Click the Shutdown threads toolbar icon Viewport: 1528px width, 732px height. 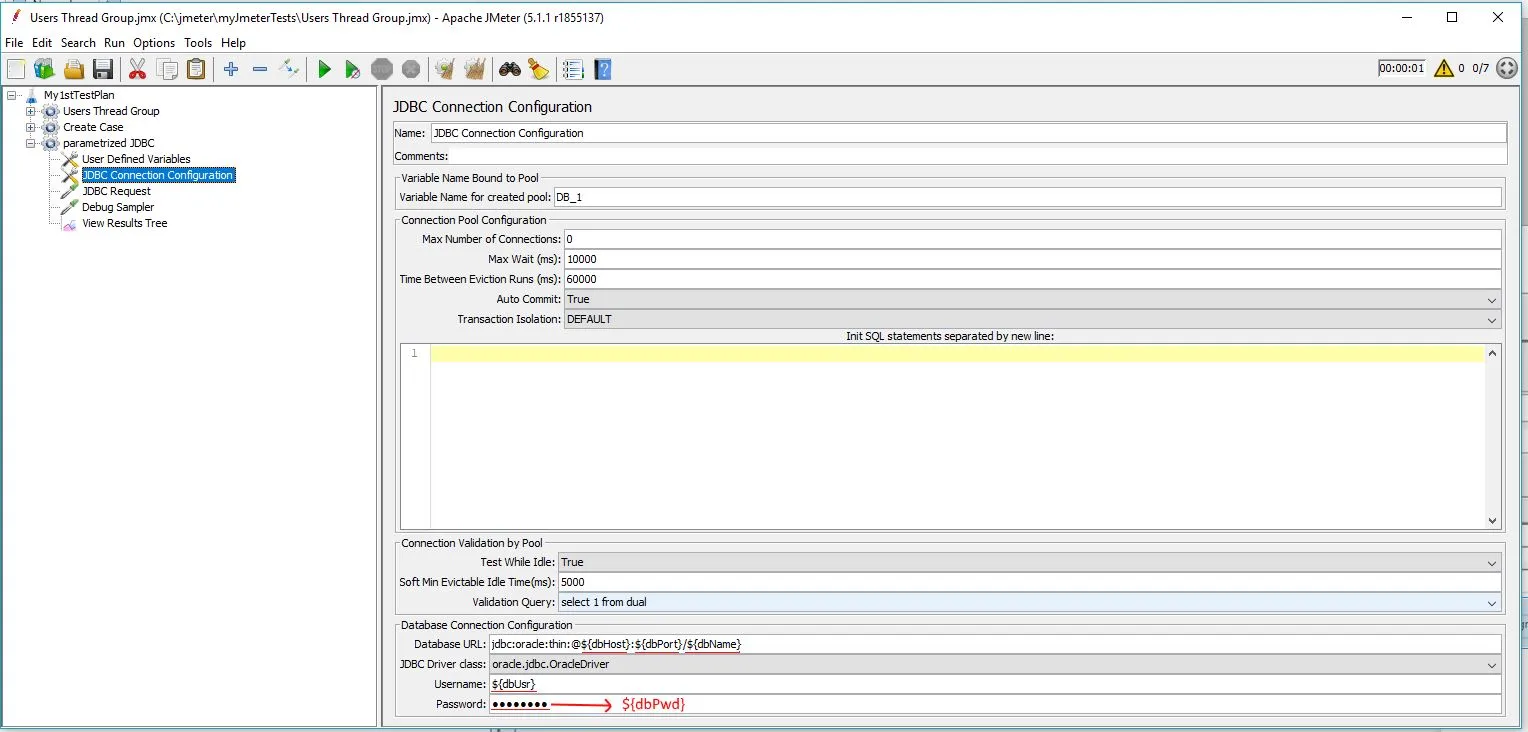point(411,69)
